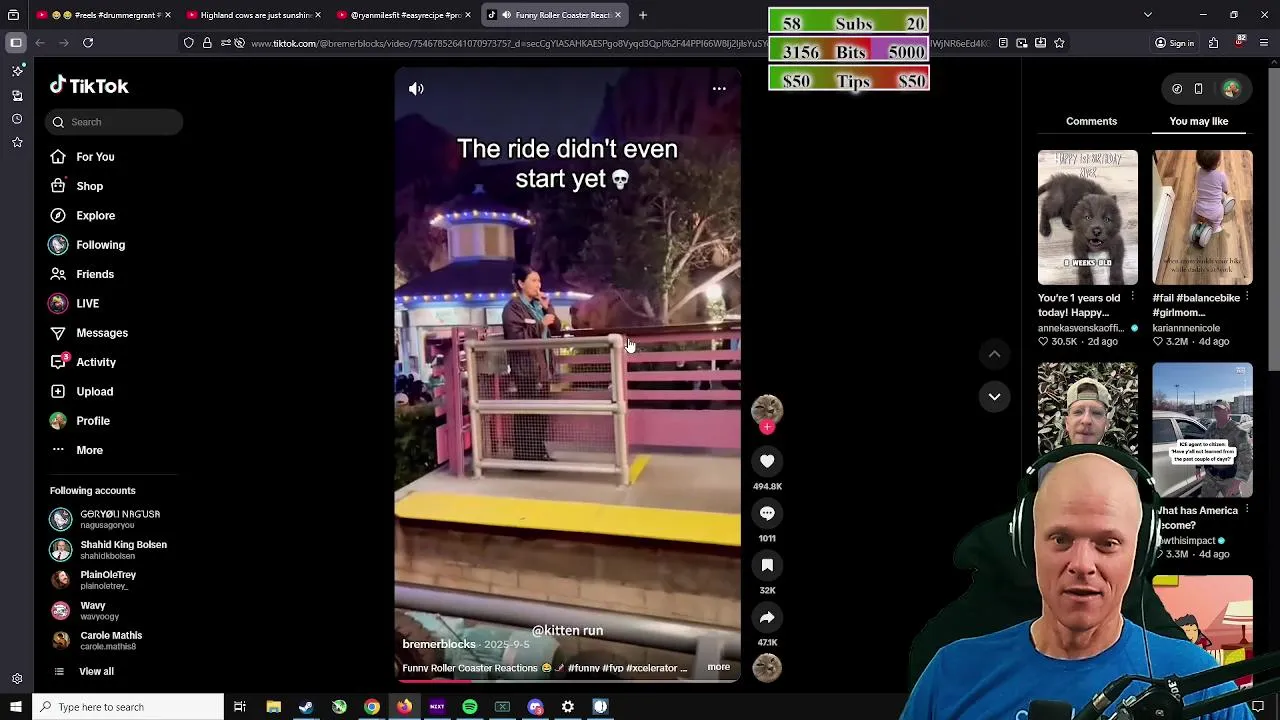Open Shahid King Bolsen's account
This screenshot has width=1280, height=720.
point(110,550)
